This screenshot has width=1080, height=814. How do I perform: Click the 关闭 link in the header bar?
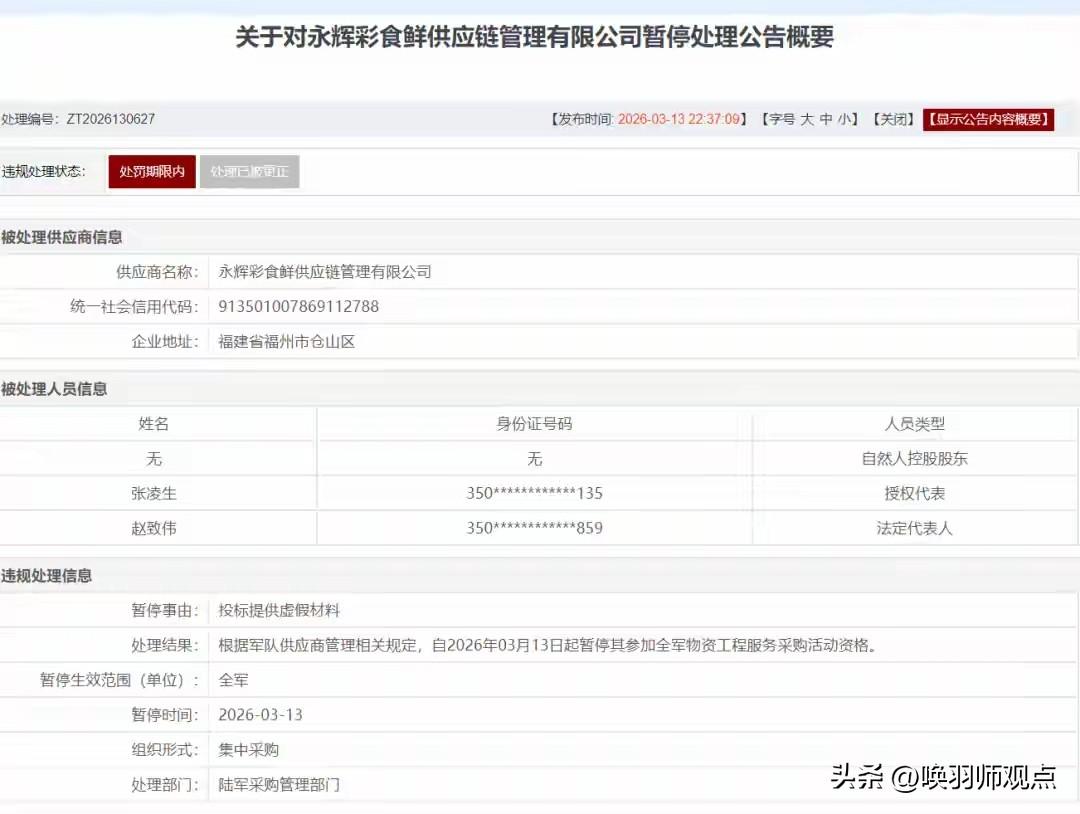(x=893, y=119)
